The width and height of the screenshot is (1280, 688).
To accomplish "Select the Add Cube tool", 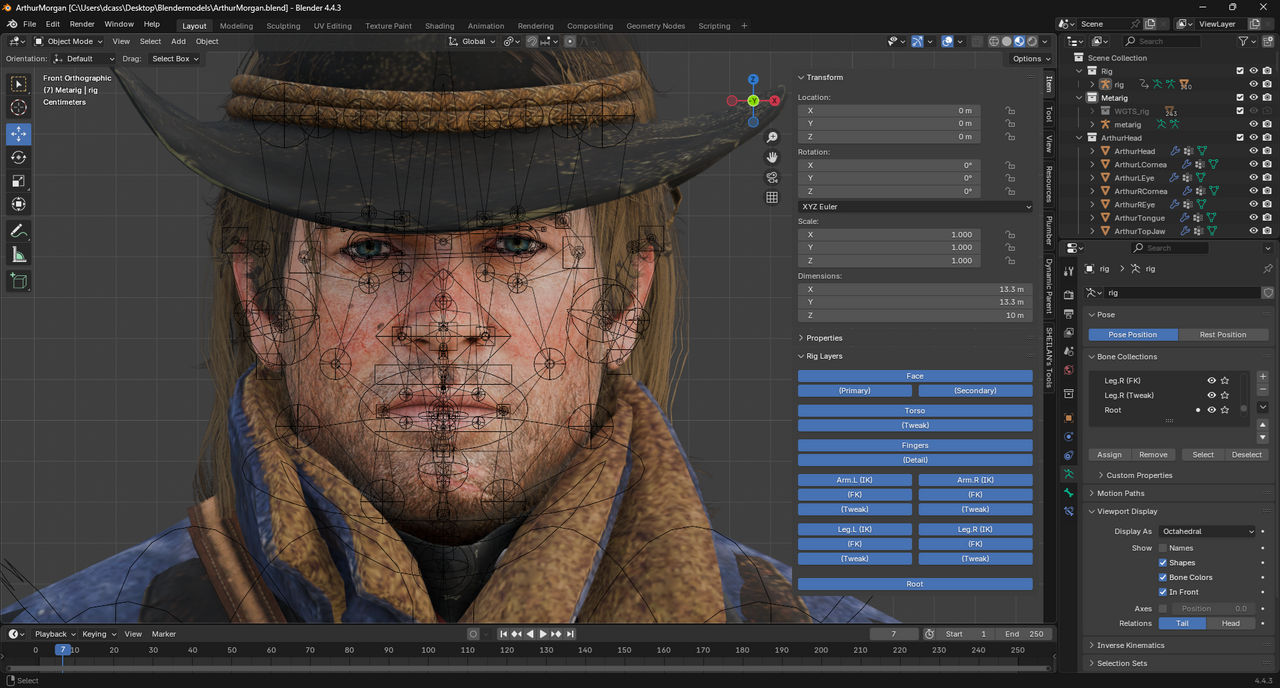I will 19,282.
